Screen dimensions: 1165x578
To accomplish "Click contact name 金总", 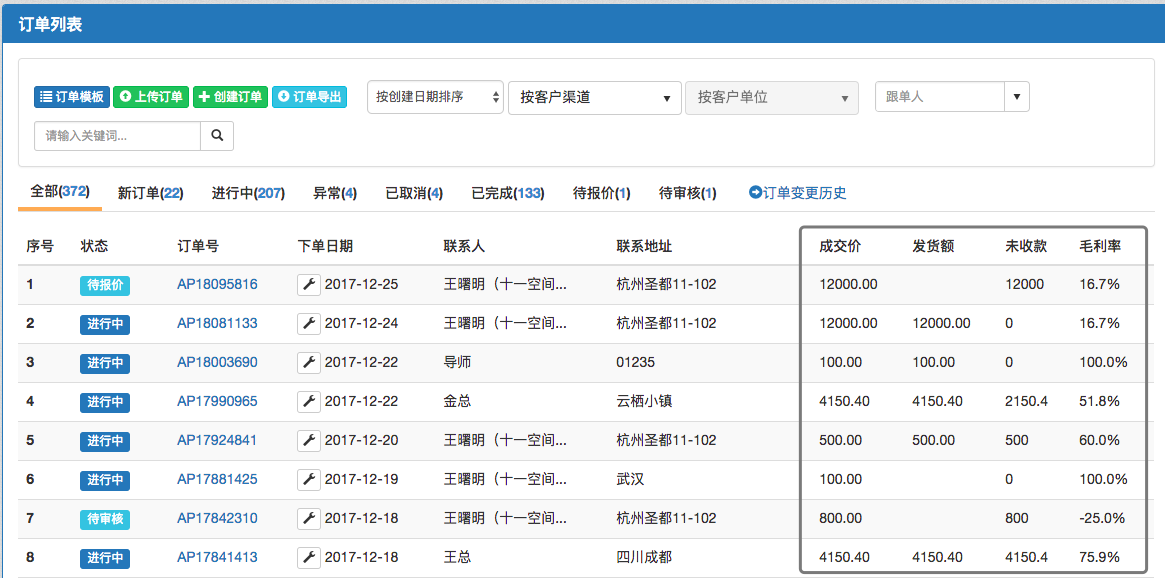I will (x=458, y=401).
